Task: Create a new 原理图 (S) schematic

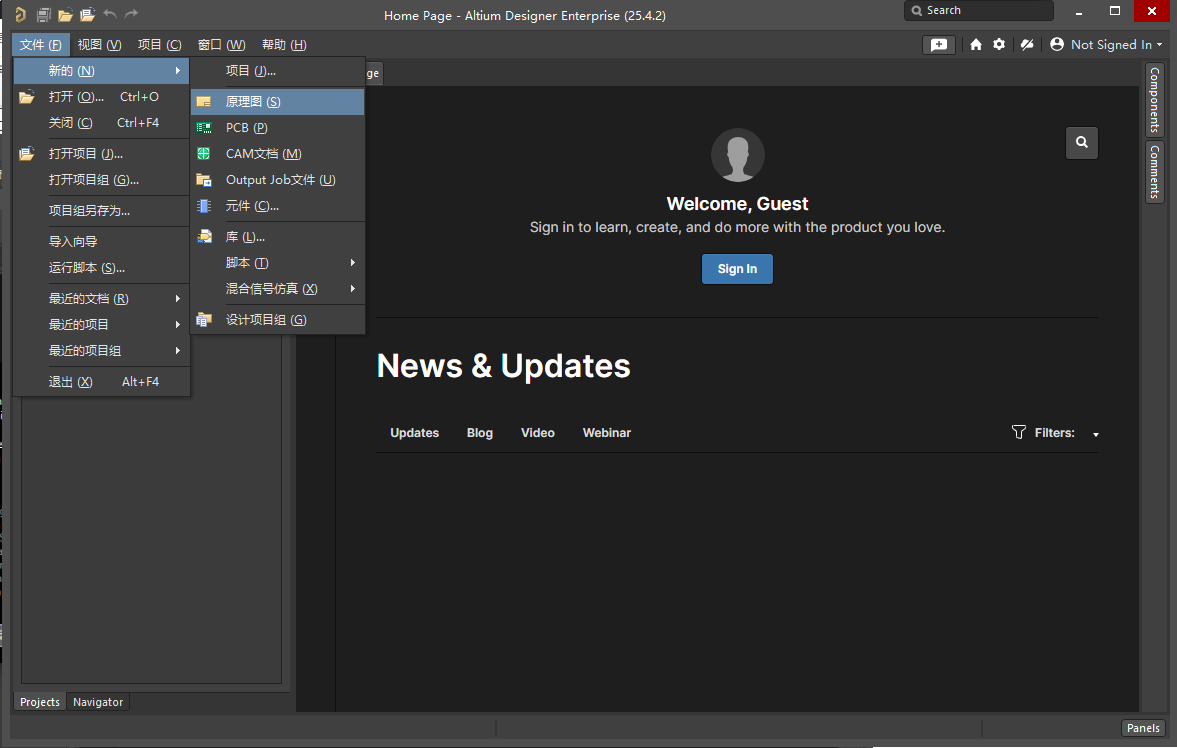Action: [278, 101]
